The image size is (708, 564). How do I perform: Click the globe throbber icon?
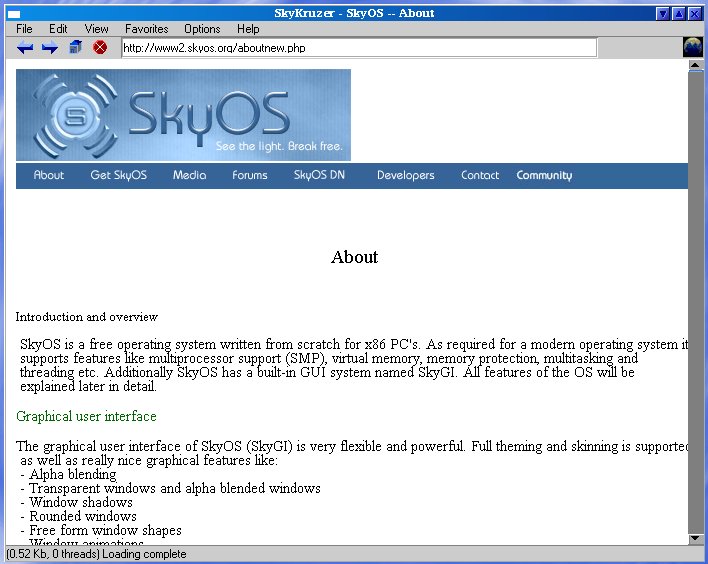coord(693,47)
